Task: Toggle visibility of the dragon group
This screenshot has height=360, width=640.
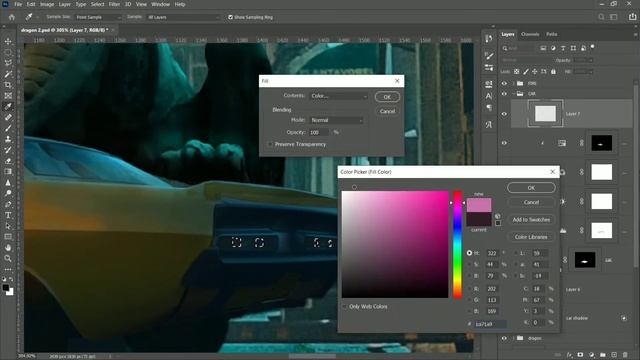Action: point(504,338)
